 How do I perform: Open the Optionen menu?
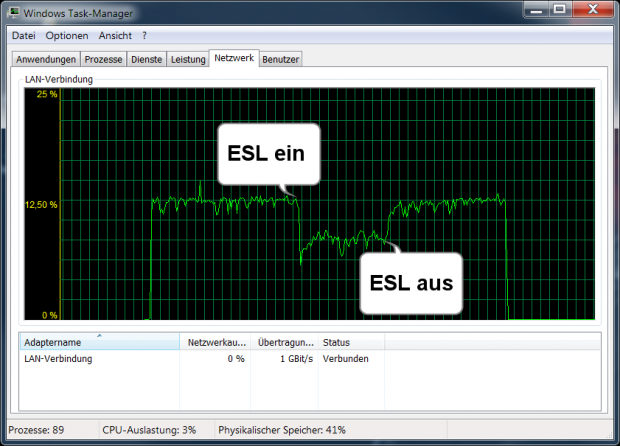coord(67,35)
